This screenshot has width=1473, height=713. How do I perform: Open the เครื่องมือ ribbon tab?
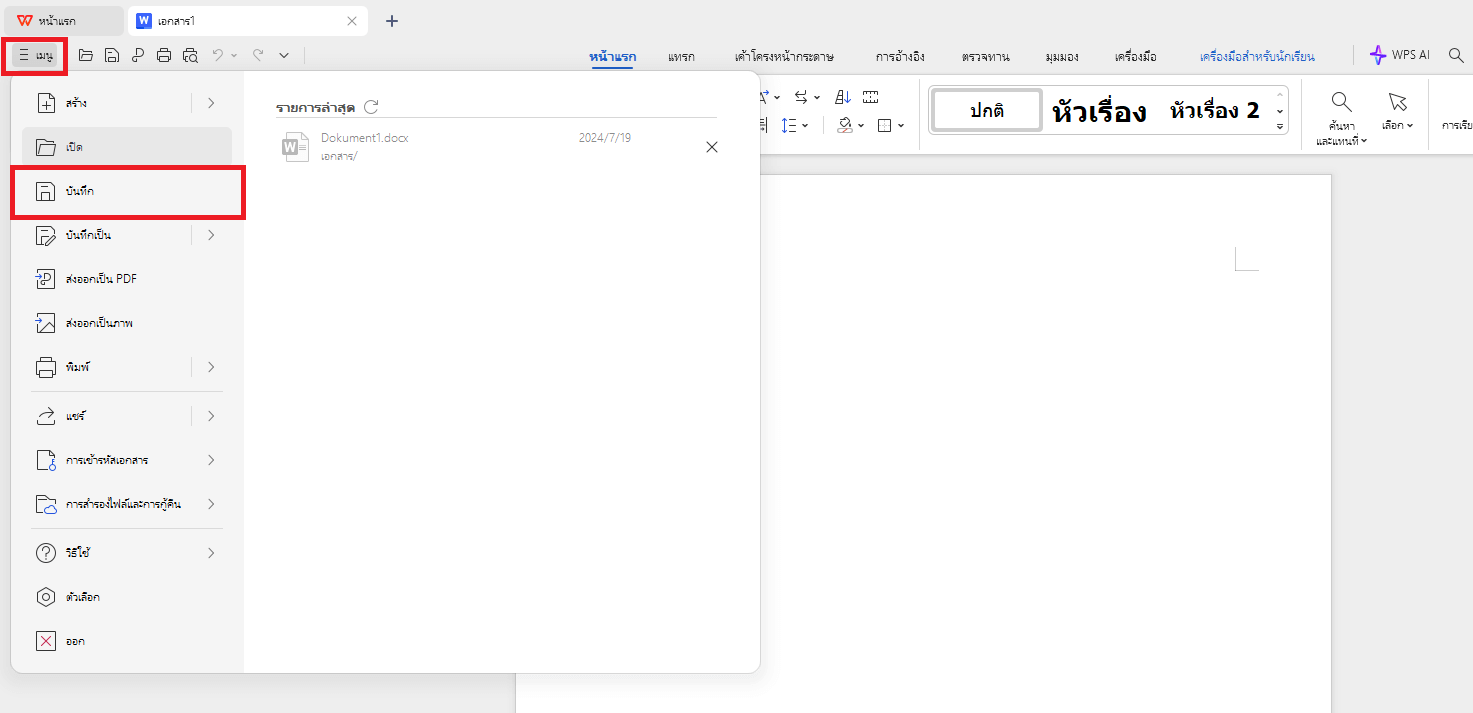[1136, 57]
